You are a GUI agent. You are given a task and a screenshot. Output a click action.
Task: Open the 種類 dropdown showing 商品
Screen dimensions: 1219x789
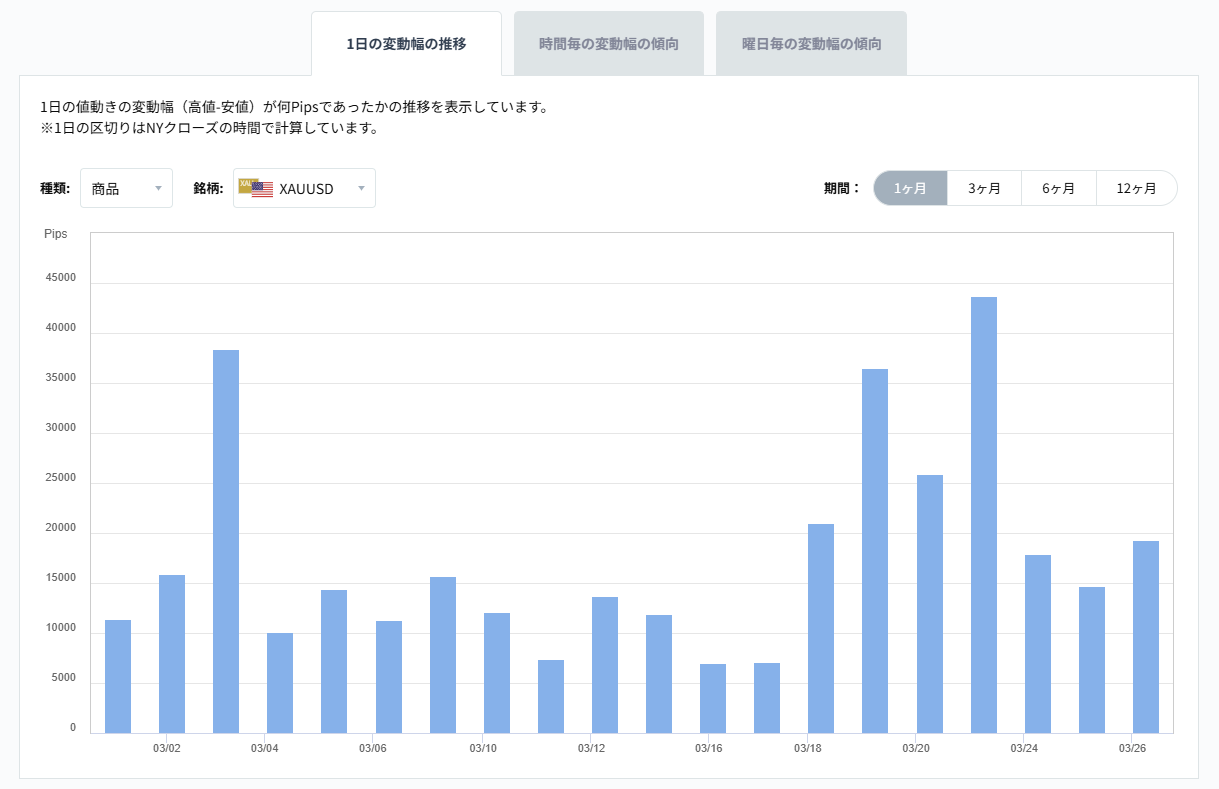[126, 187]
